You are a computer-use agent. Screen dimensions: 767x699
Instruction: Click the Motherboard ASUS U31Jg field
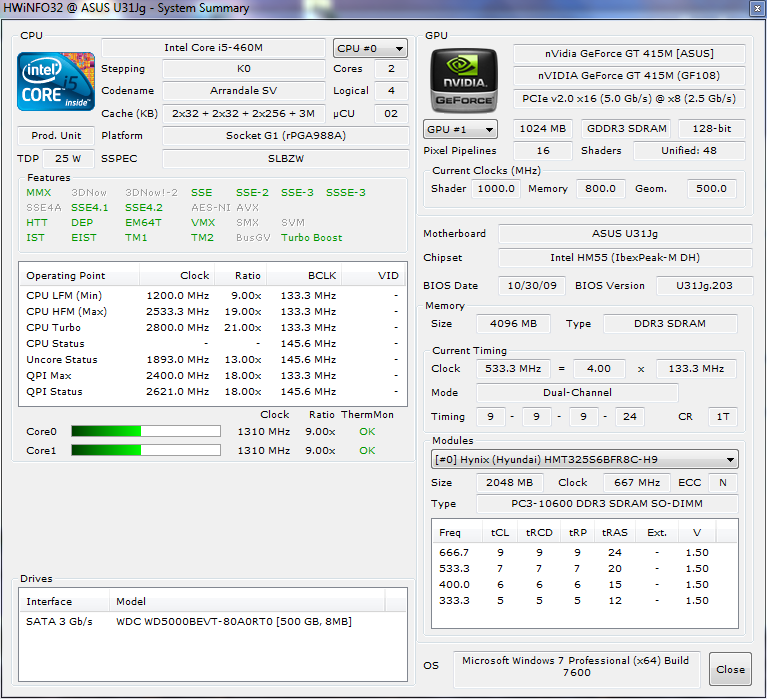pos(625,234)
